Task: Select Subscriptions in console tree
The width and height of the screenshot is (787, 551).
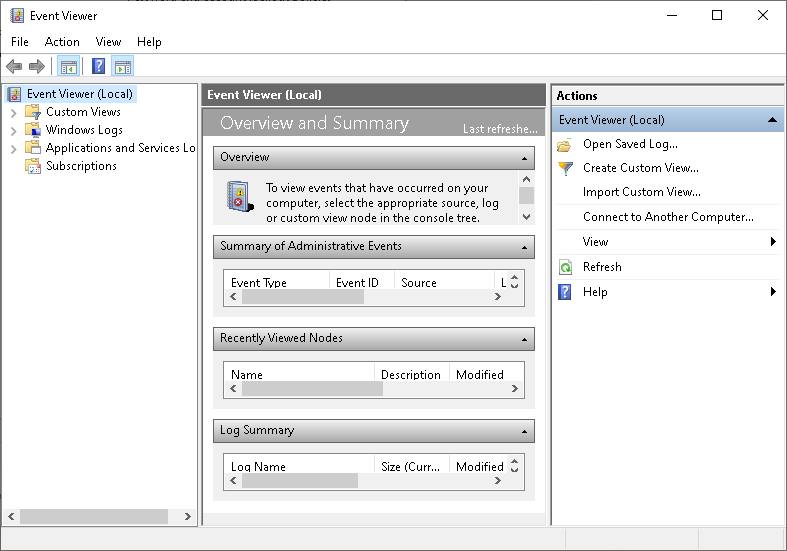Action: point(81,166)
